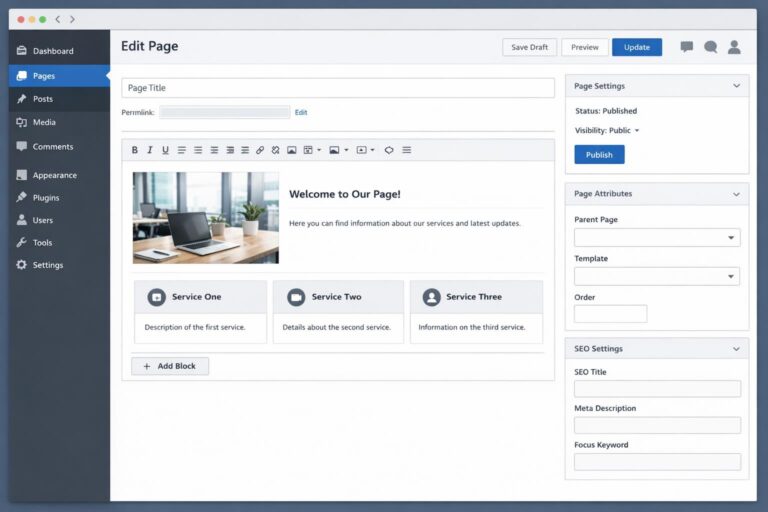The width and height of the screenshot is (768, 512).
Task: Click the Edit link next to Permalink
Action: pyautogui.click(x=301, y=112)
